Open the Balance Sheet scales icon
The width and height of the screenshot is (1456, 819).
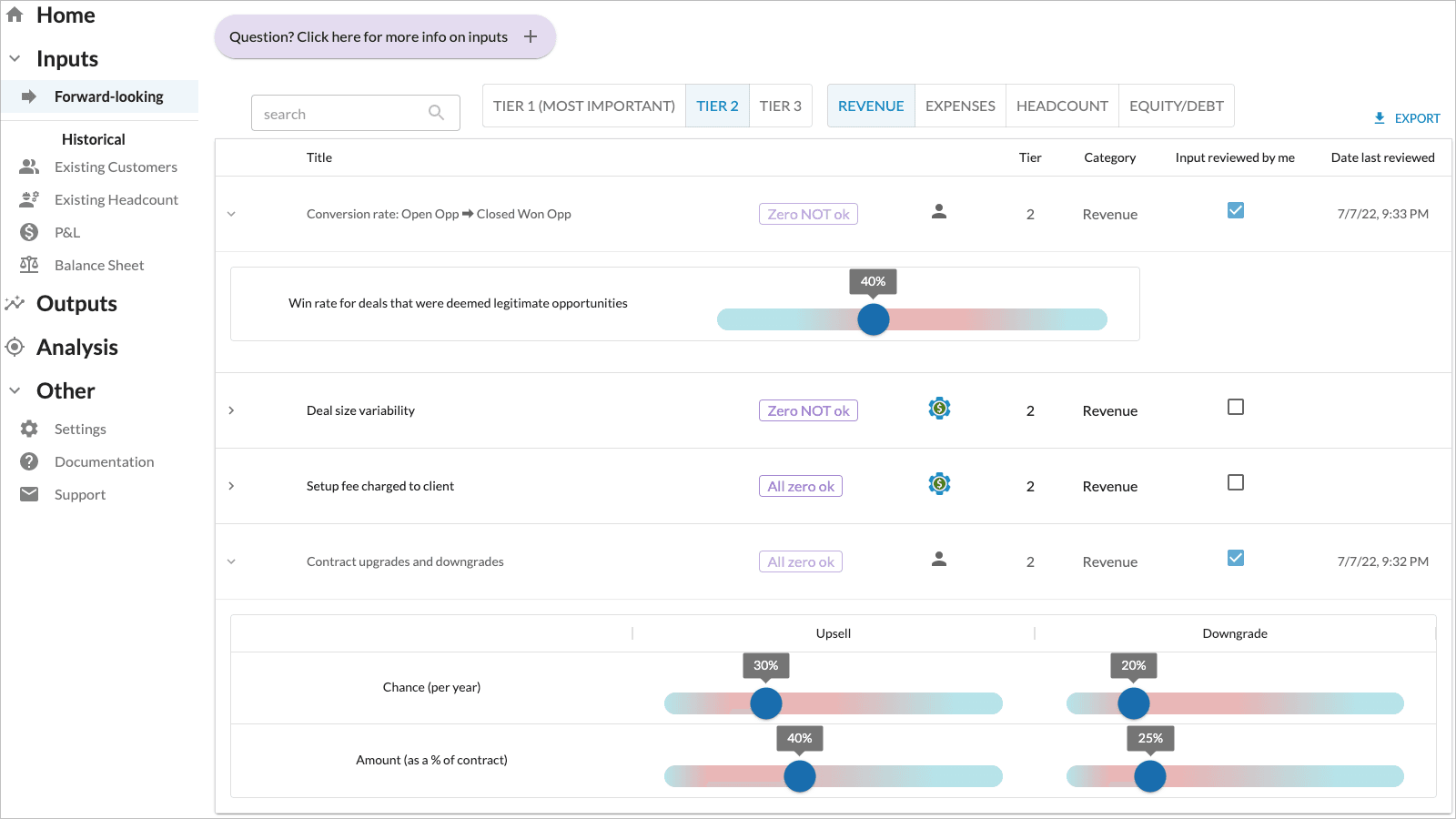(29, 265)
